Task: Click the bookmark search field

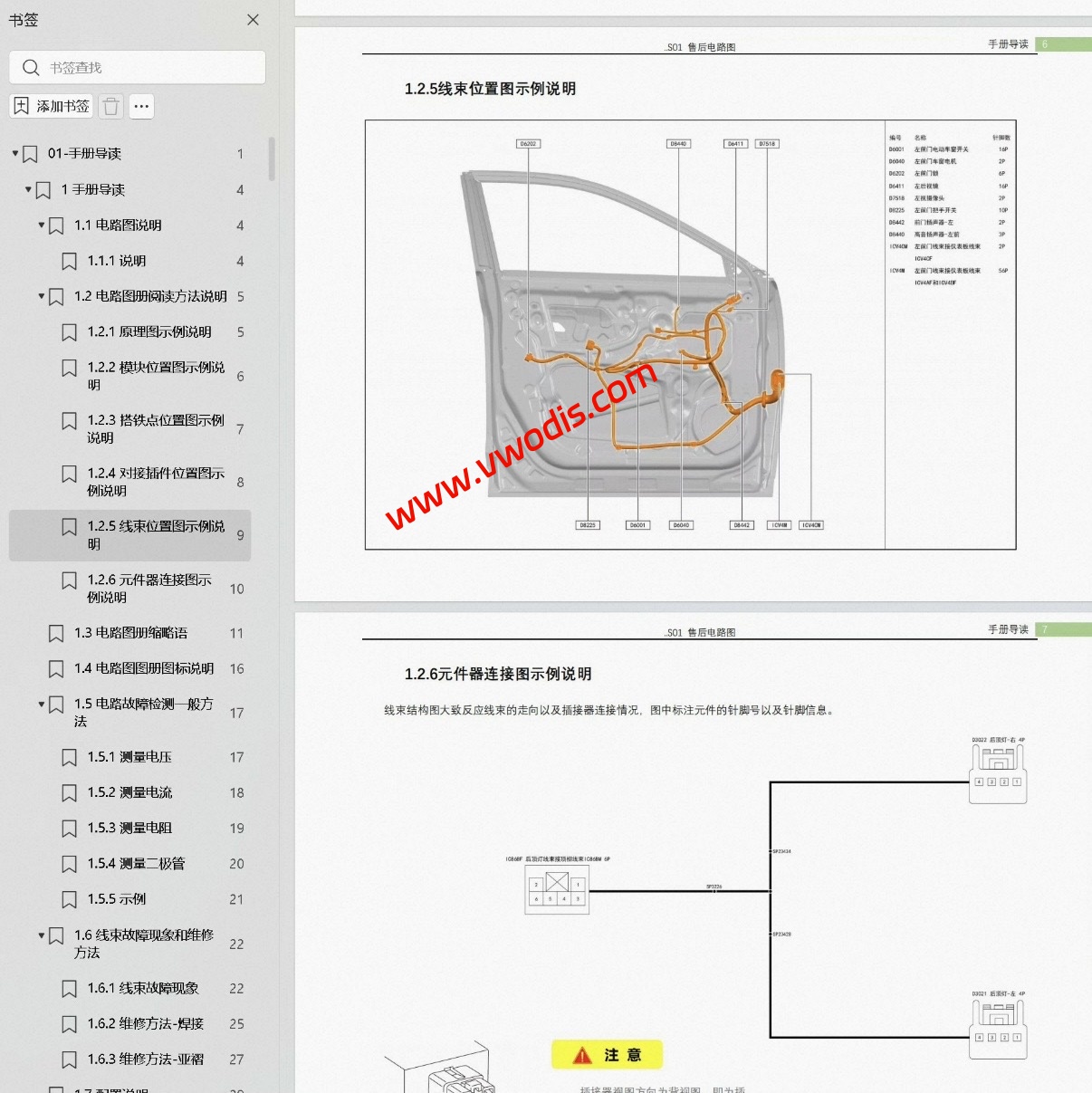Action: point(149,68)
